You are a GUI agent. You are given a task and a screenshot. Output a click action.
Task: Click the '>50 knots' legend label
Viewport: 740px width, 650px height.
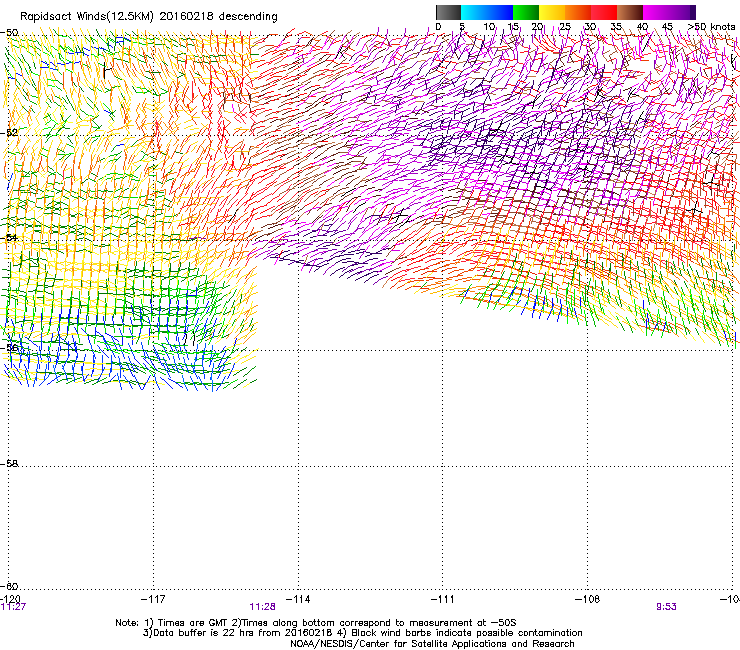pos(711,27)
